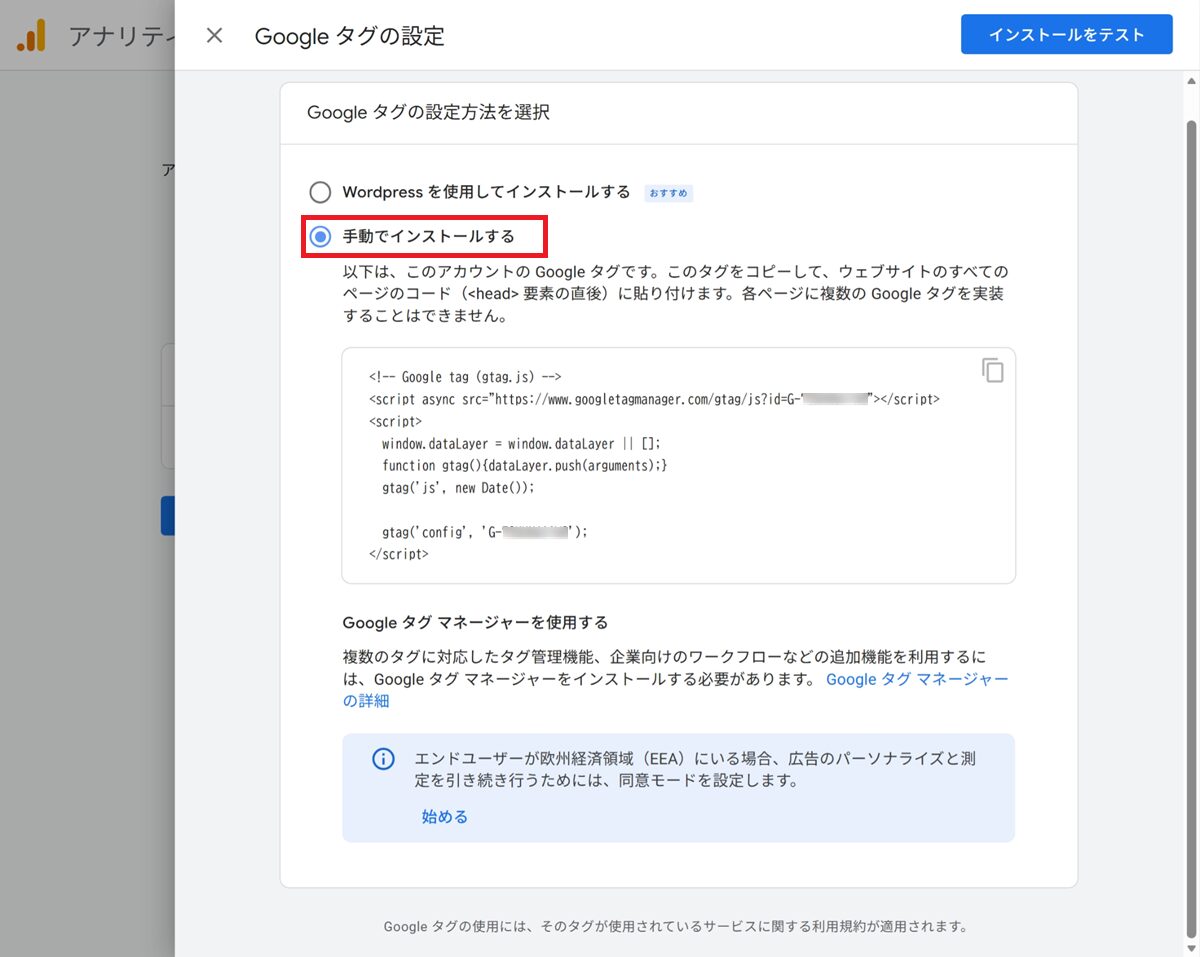Click the Google Analytics logo icon
The width and height of the screenshot is (1200, 957).
point(32,36)
